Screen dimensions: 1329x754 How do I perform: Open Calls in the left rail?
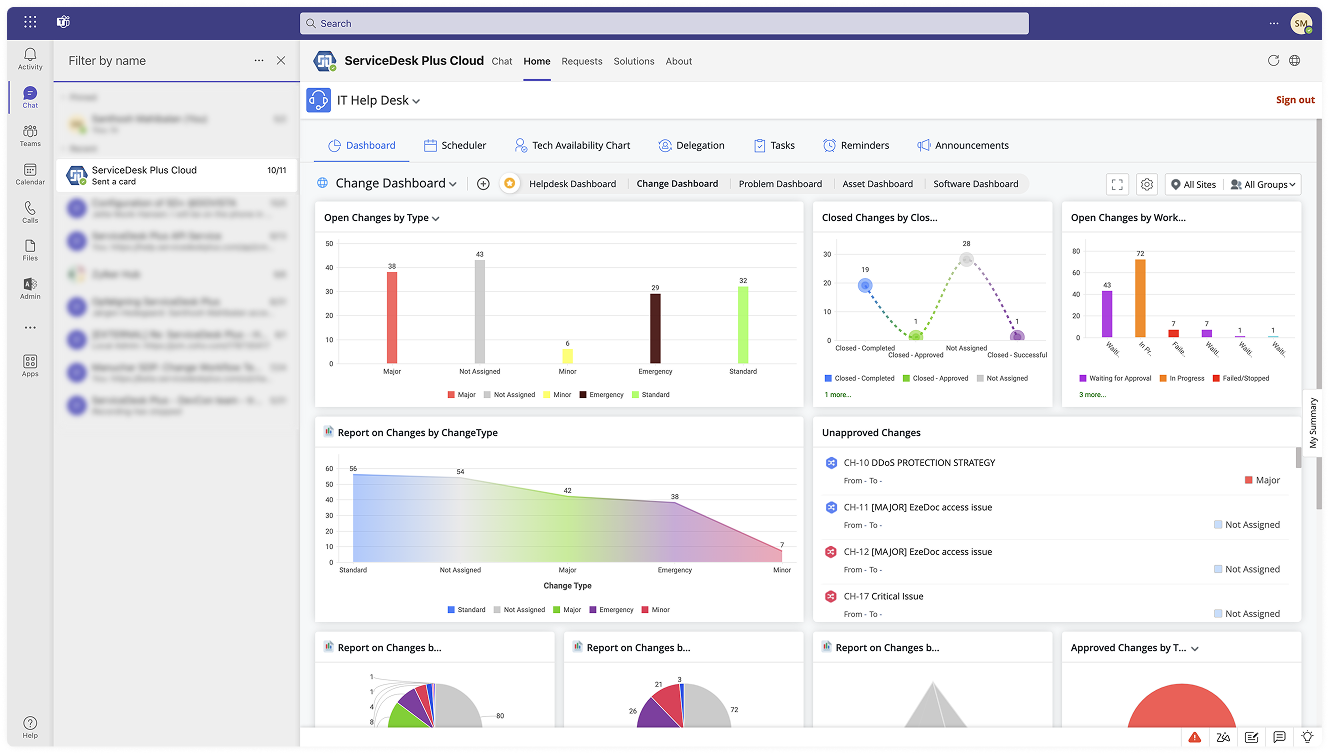pos(30,212)
